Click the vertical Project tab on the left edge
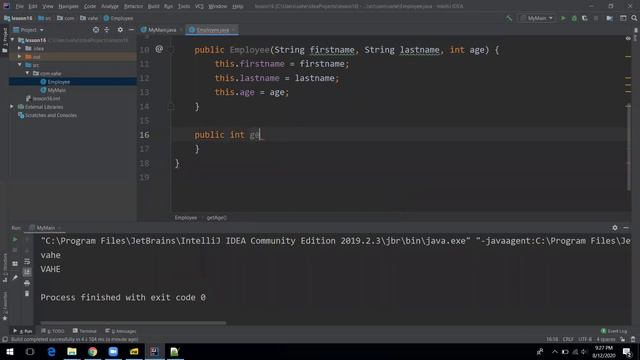The width and height of the screenshot is (640, 360). [x=5, y=40]
